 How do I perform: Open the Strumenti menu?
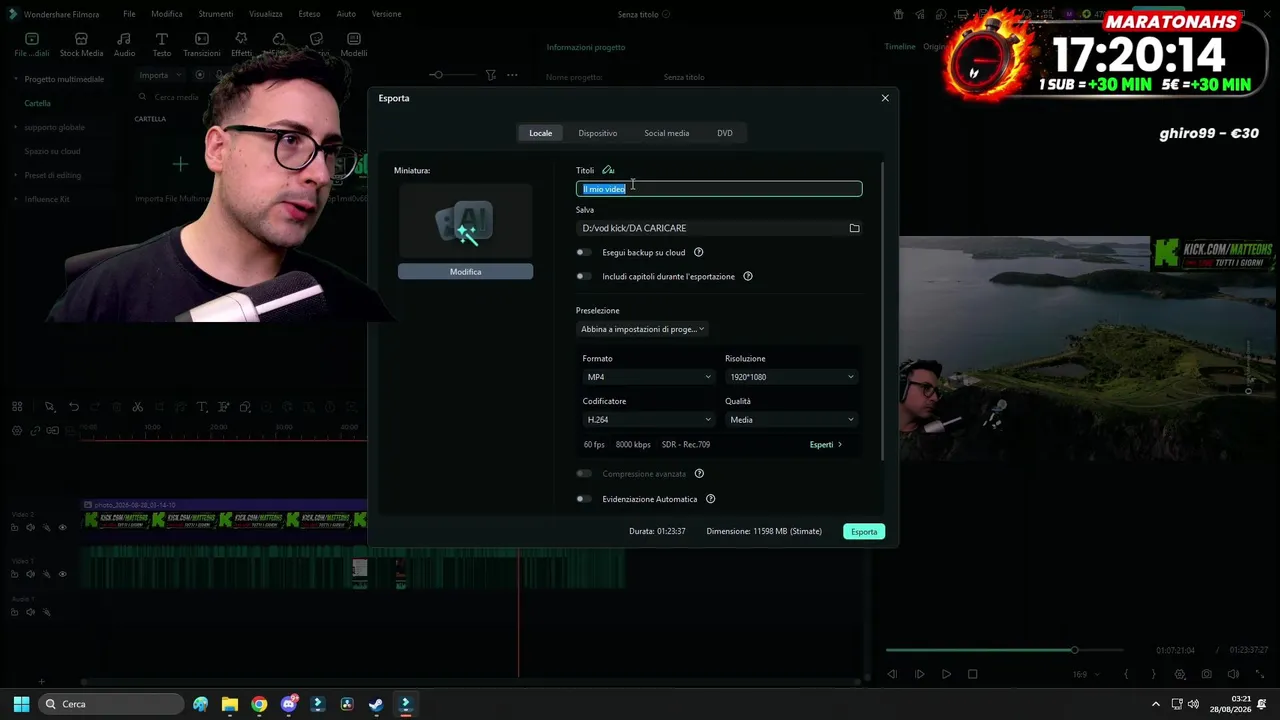216,14
